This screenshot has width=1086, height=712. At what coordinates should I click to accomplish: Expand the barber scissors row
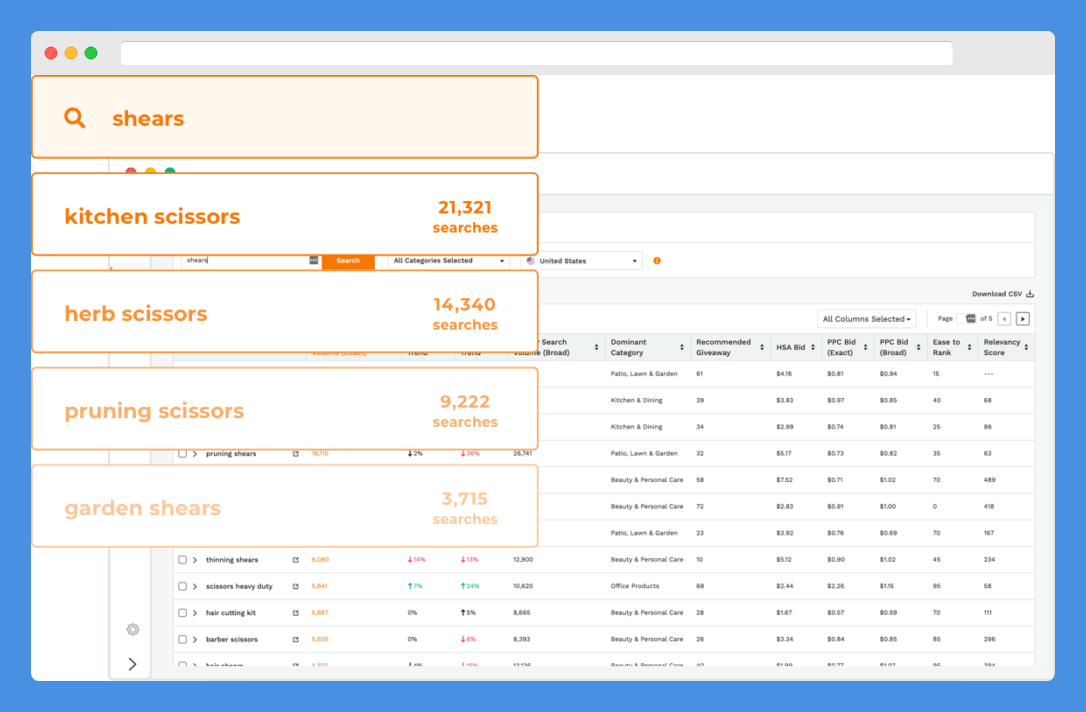pos(195,639)
